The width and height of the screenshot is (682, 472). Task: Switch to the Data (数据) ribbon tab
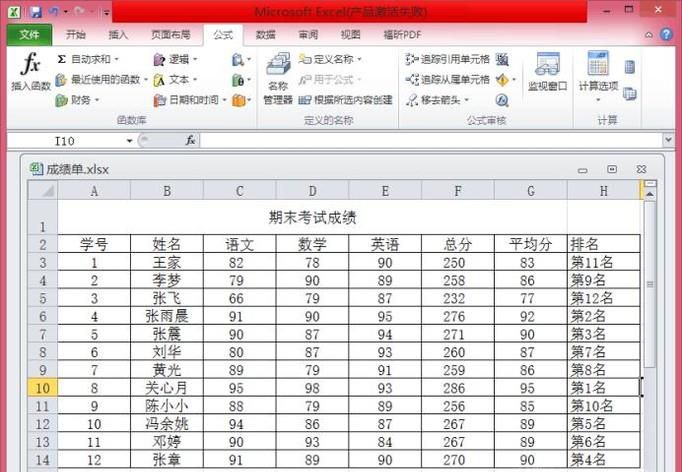[x=265, y=35]
